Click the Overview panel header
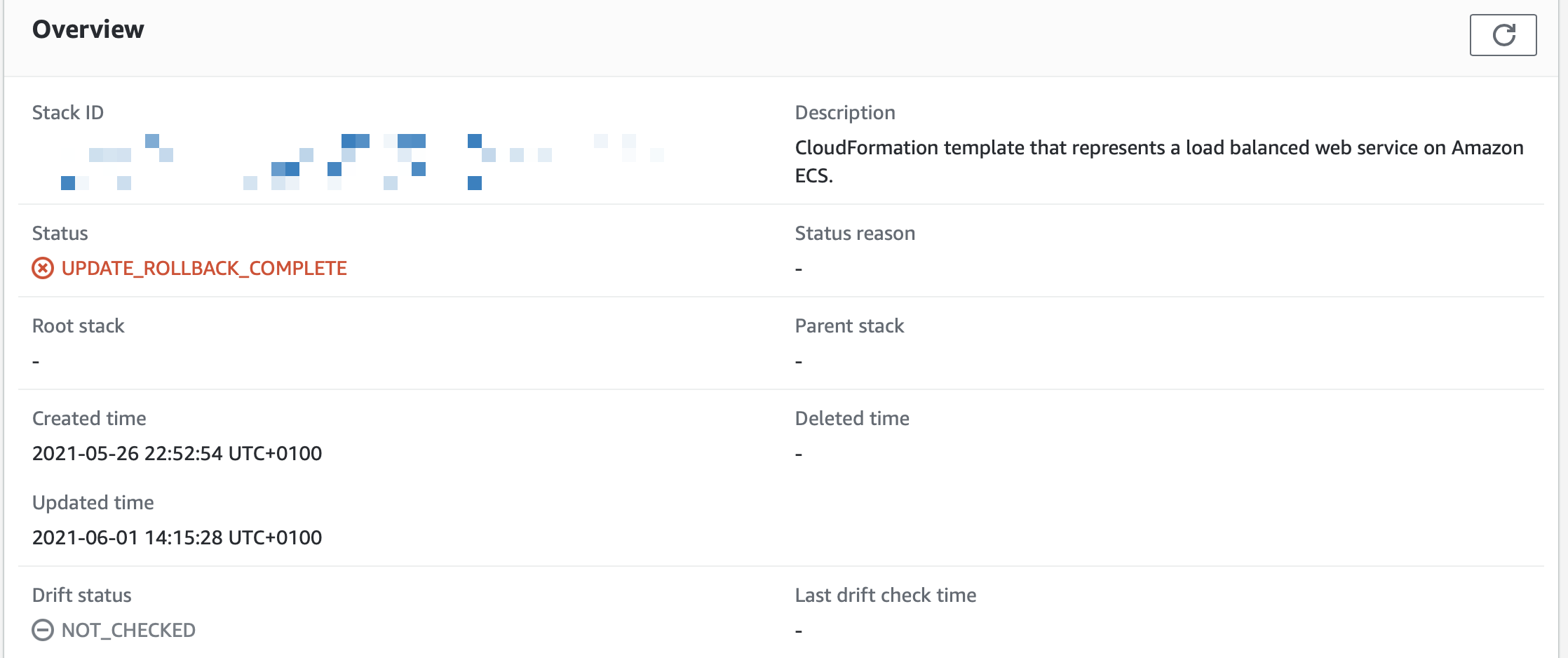Image resolution: width=1568 pixels, height=658 pixels. (x=88, y=29)
